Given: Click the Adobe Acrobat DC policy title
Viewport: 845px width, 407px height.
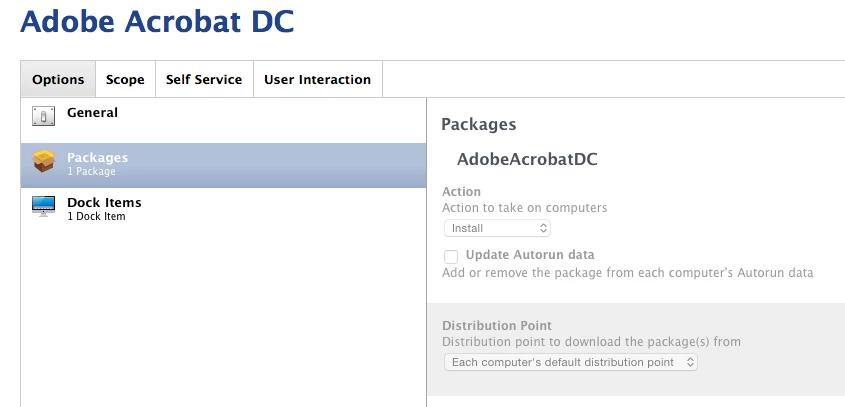Looking at the screenshot, I should [x=157, y=22].
